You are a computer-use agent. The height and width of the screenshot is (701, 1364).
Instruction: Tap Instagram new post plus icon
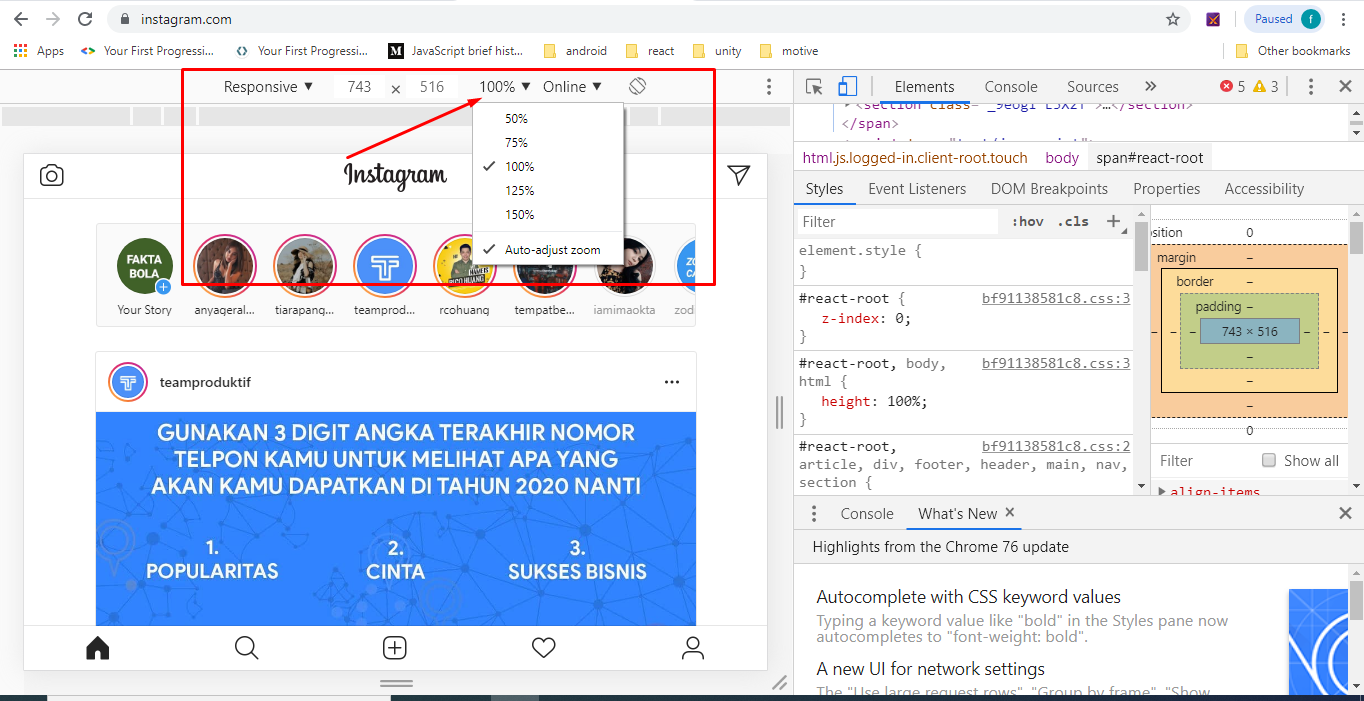[x=395, y=648]
